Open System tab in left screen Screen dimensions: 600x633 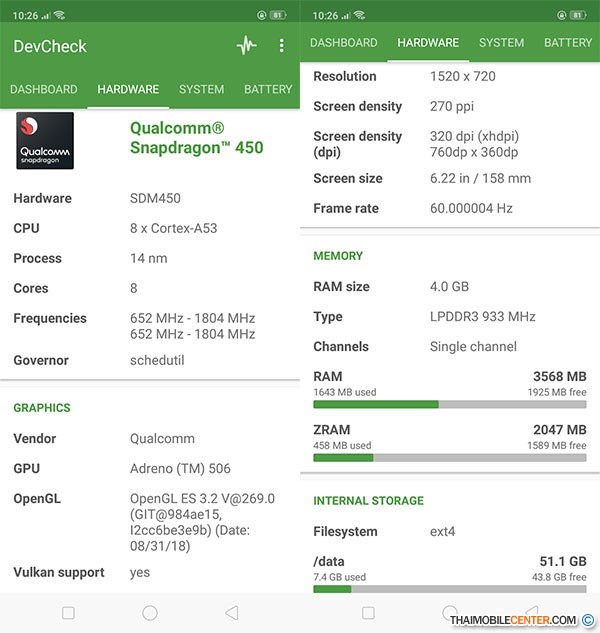pyautogui.click(x=201, y=89)
